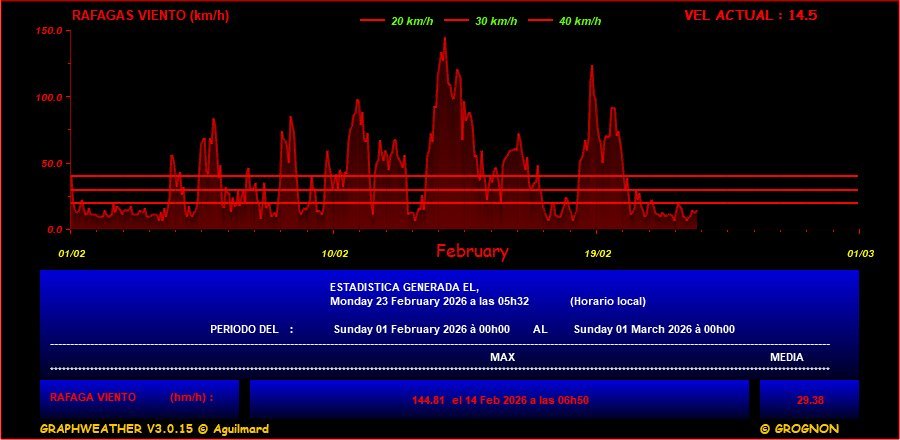Click the 150.0 y-axis value
This screenshot has height=440, width=900.
(50, 31)
